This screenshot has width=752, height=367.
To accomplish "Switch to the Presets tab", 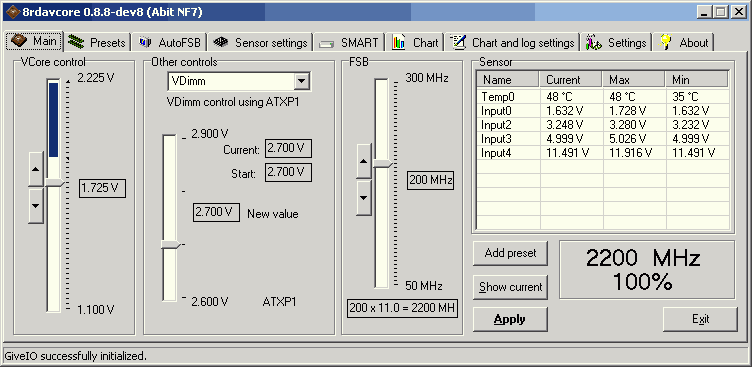I will (98, 42).
